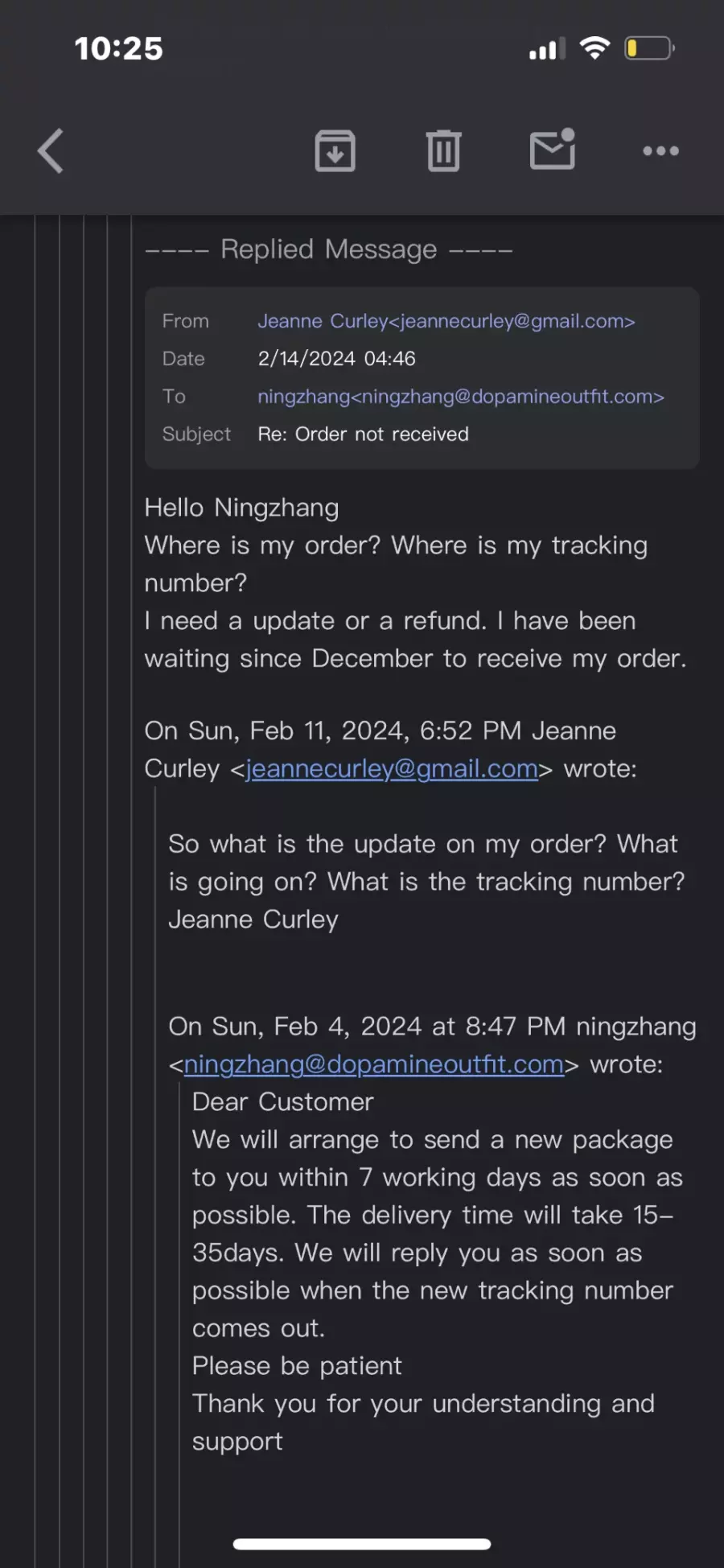
Task: Archive this email with the box icon
Action: 335,150
